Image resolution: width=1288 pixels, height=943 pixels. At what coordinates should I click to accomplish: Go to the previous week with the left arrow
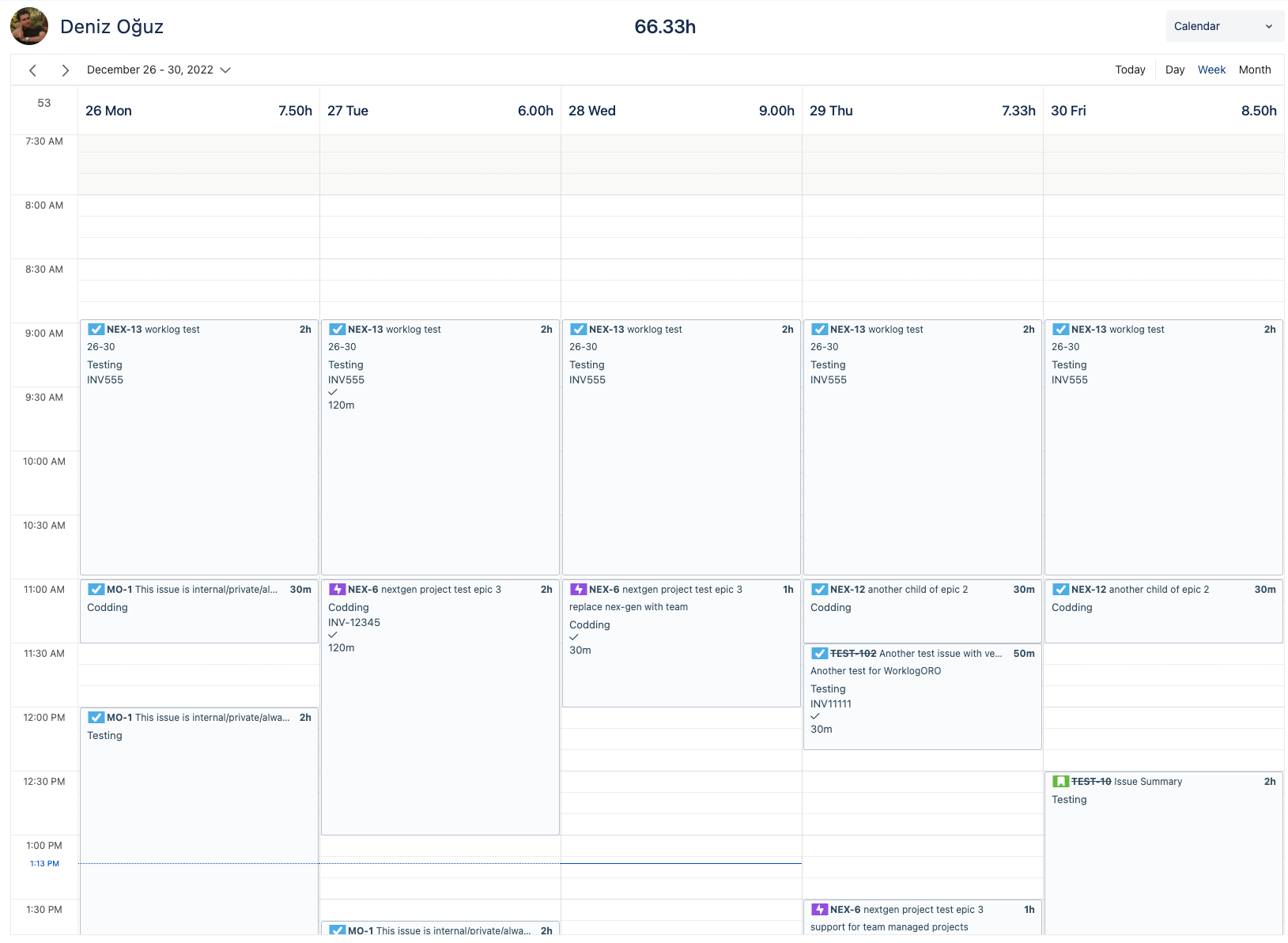[32, 70]
